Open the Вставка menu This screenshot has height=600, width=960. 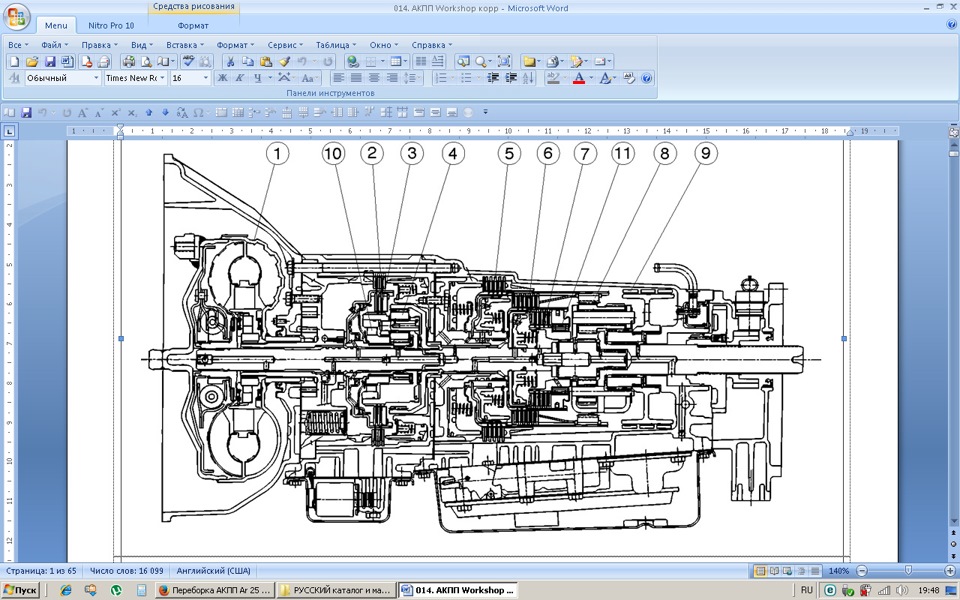[184, 45]
